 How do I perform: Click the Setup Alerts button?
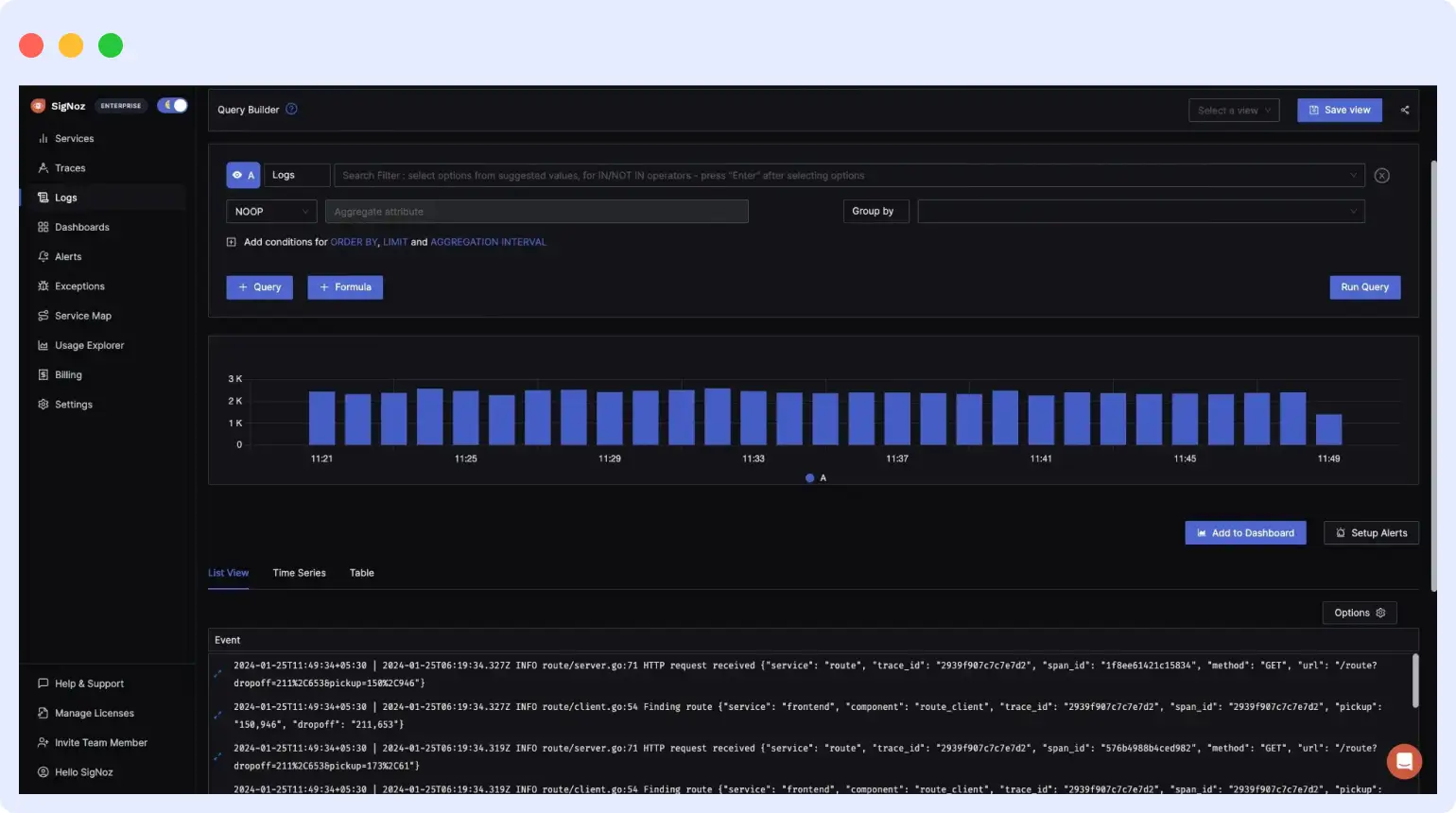coord(1371,533)
